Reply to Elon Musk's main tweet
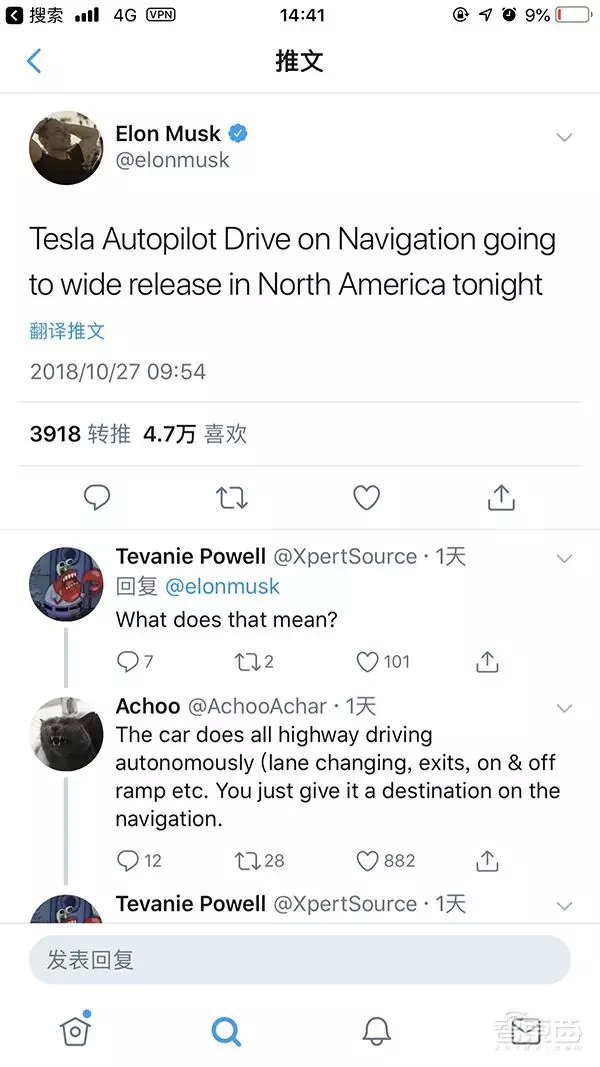 click(x=97, y=497)
